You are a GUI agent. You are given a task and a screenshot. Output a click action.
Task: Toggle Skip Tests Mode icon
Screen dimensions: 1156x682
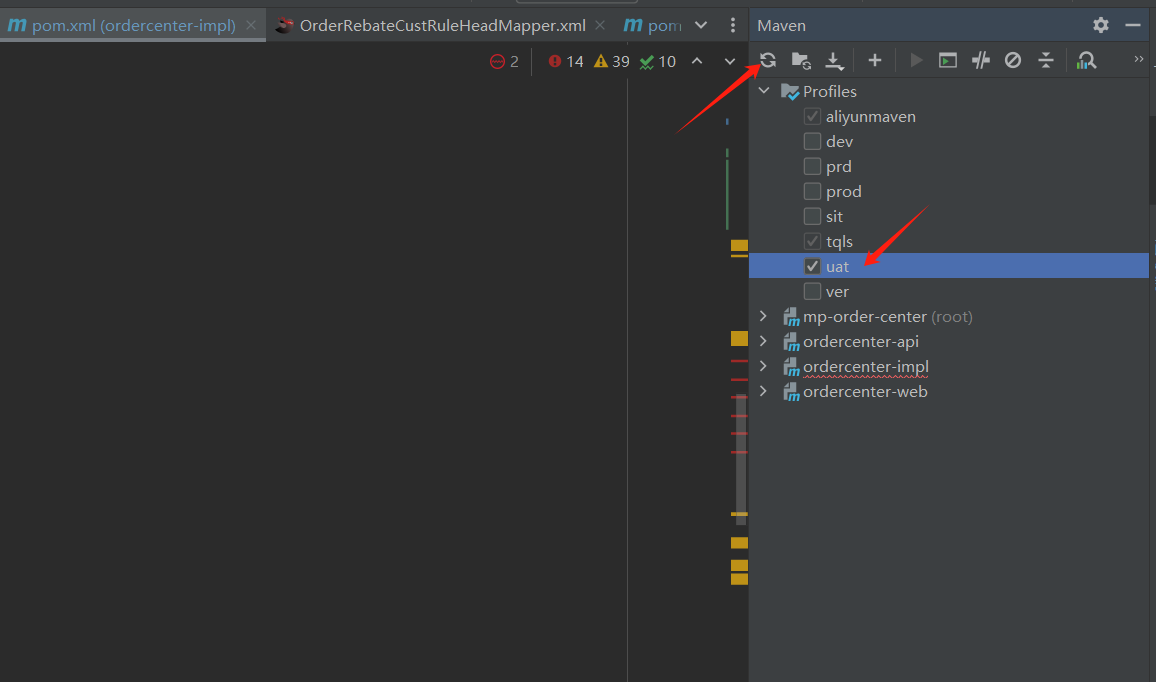coord(1013,60)
